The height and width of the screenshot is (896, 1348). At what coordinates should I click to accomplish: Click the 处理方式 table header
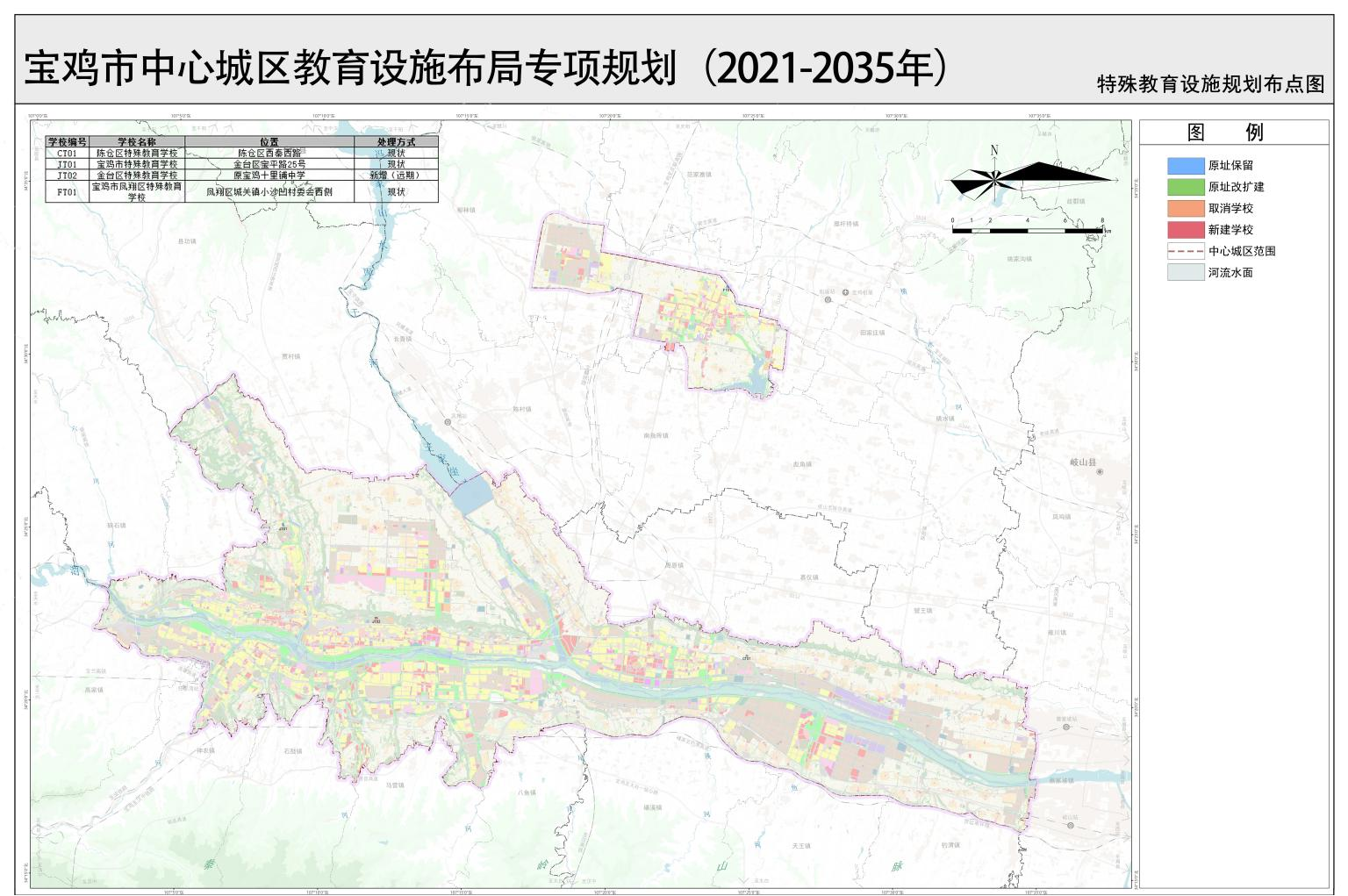[x=396, y=141]
